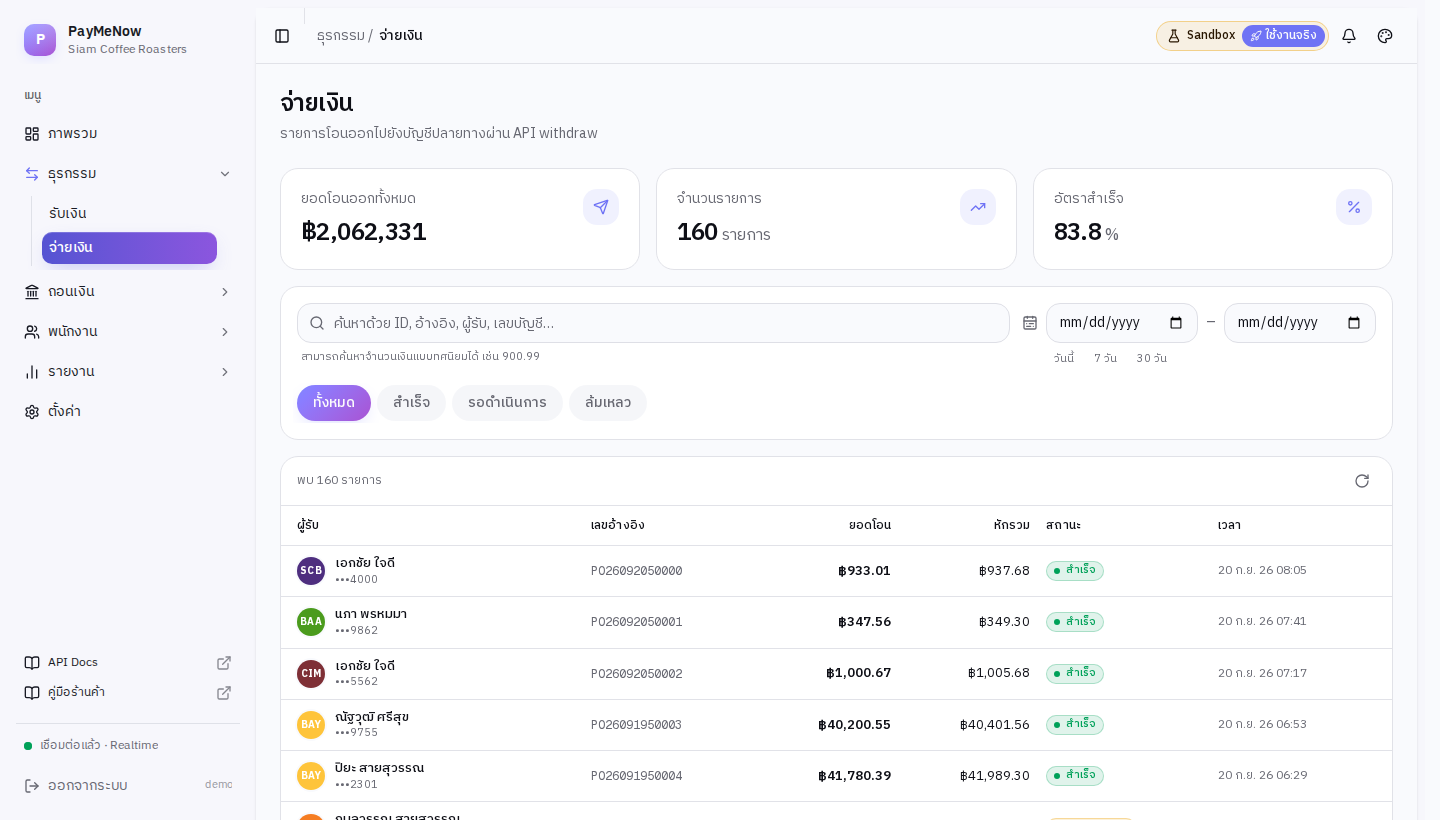
Task: Expand the รายงาน menu section
Action: pyautogui.click(x=128, y=372)
